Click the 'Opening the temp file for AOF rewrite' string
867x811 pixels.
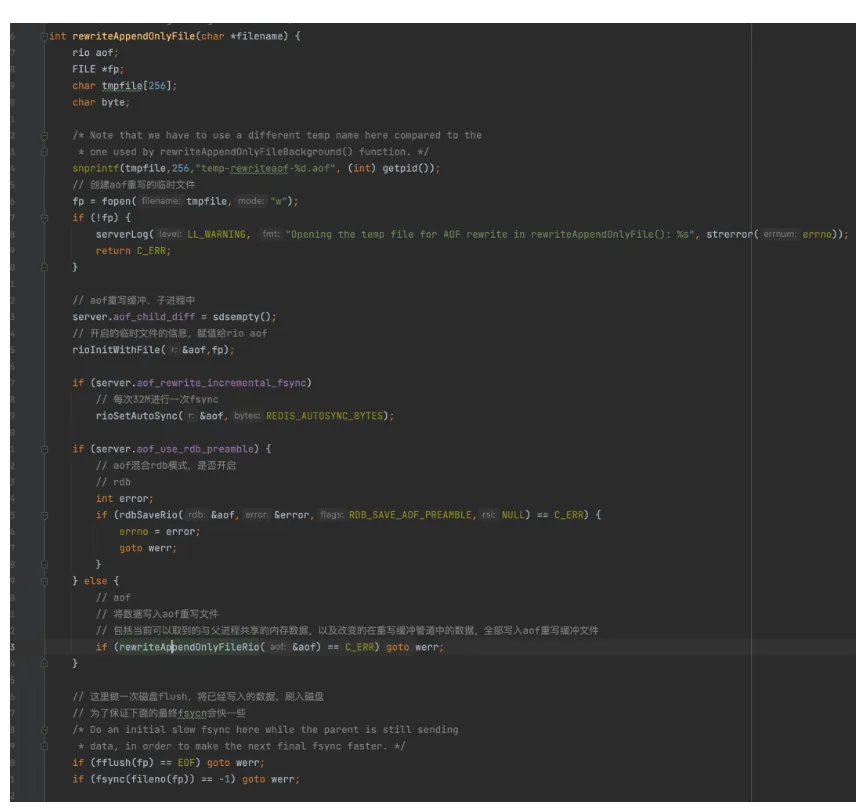click(489, 234)
